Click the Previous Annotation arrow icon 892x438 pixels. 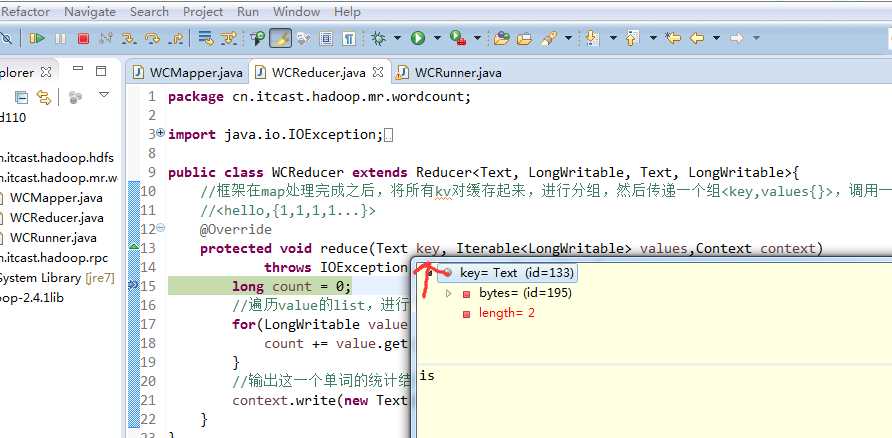pos(632,38)
